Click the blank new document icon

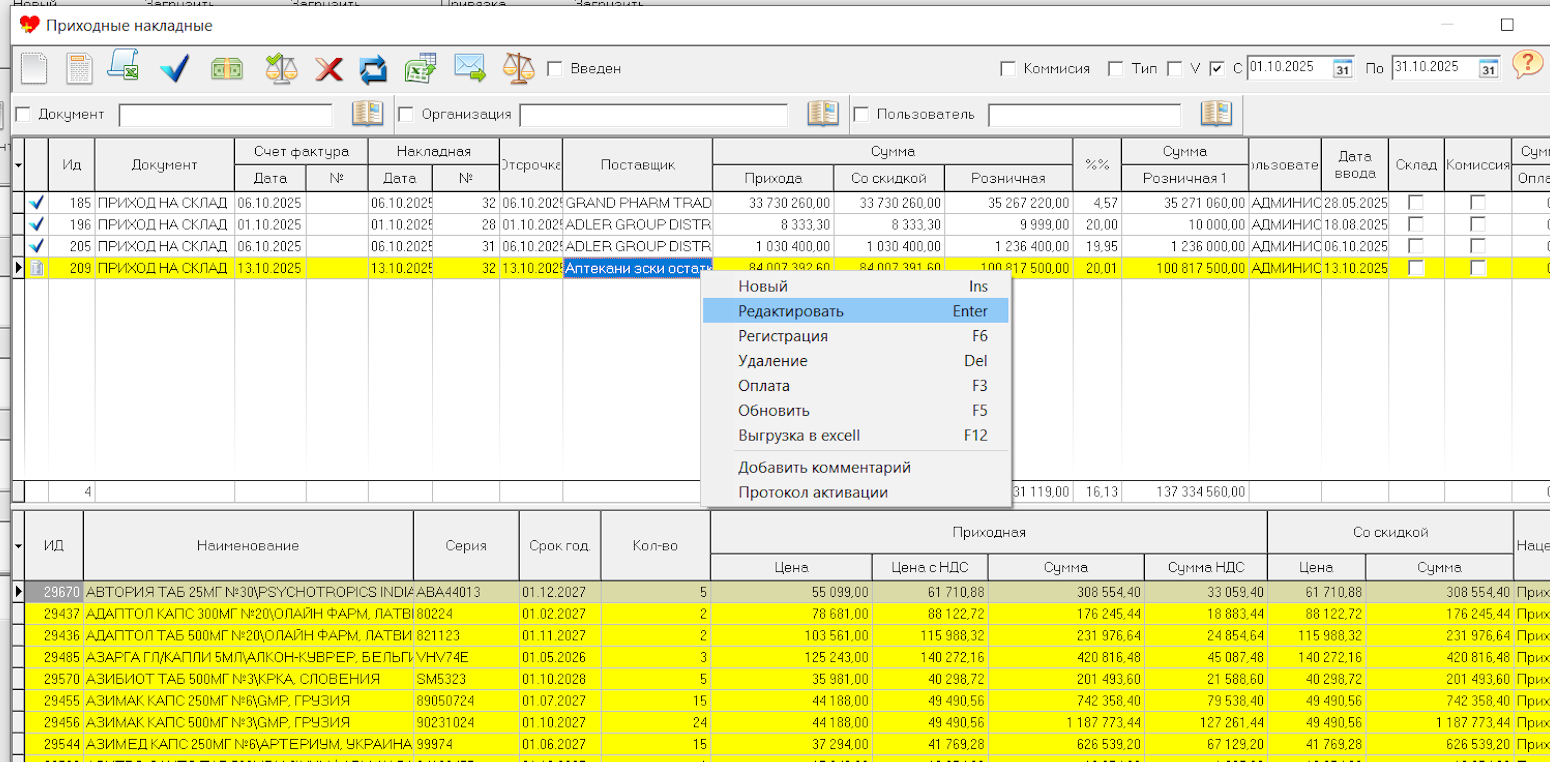click(34, 68)
